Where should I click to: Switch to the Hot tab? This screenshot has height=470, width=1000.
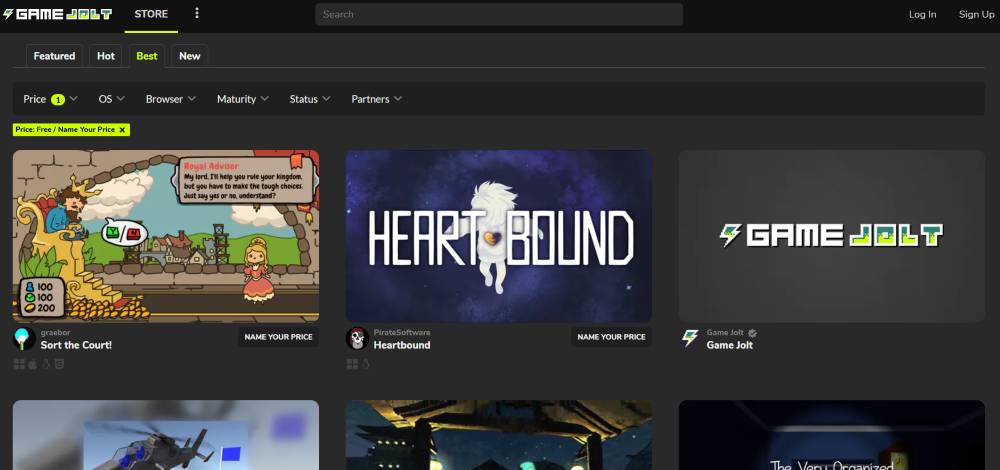(x=106, y=56)
